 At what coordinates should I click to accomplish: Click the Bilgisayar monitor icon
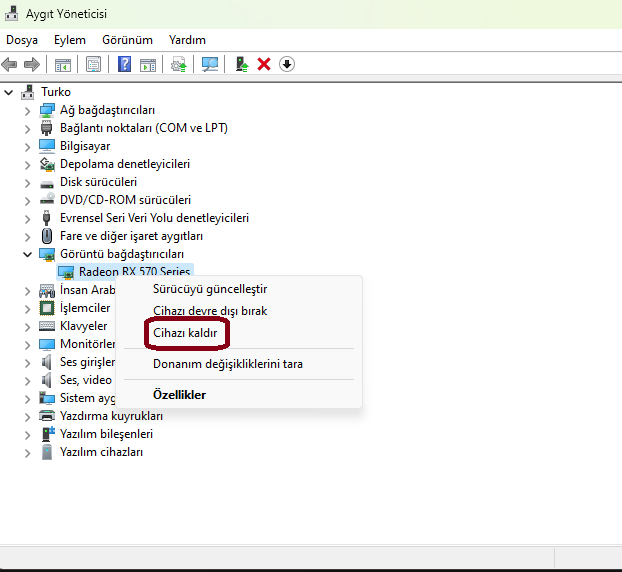coord(47,146)
